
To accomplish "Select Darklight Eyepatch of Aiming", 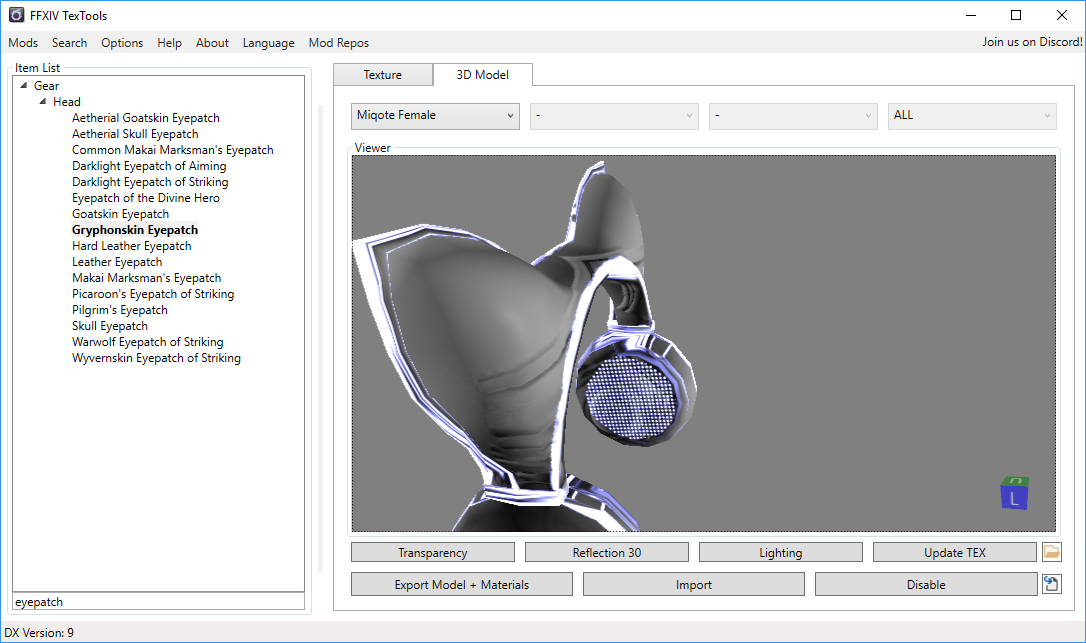I will point(149,166).
